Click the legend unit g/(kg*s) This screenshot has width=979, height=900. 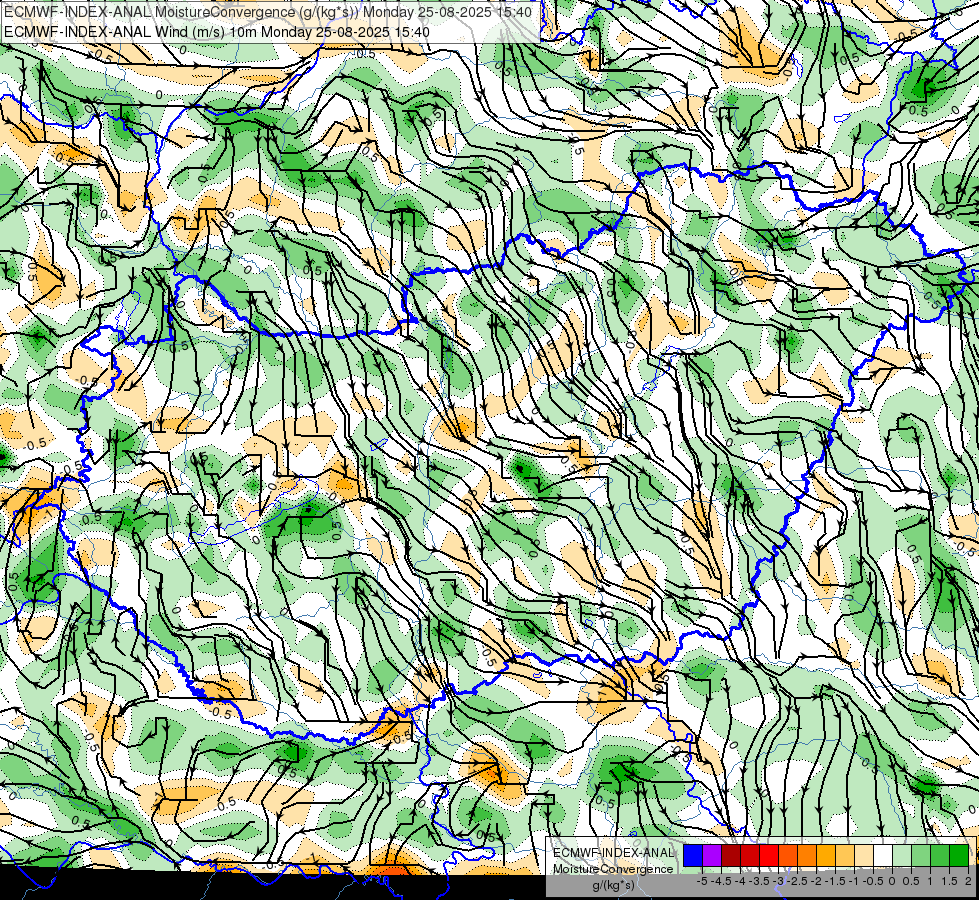click(x=614, y=885)
